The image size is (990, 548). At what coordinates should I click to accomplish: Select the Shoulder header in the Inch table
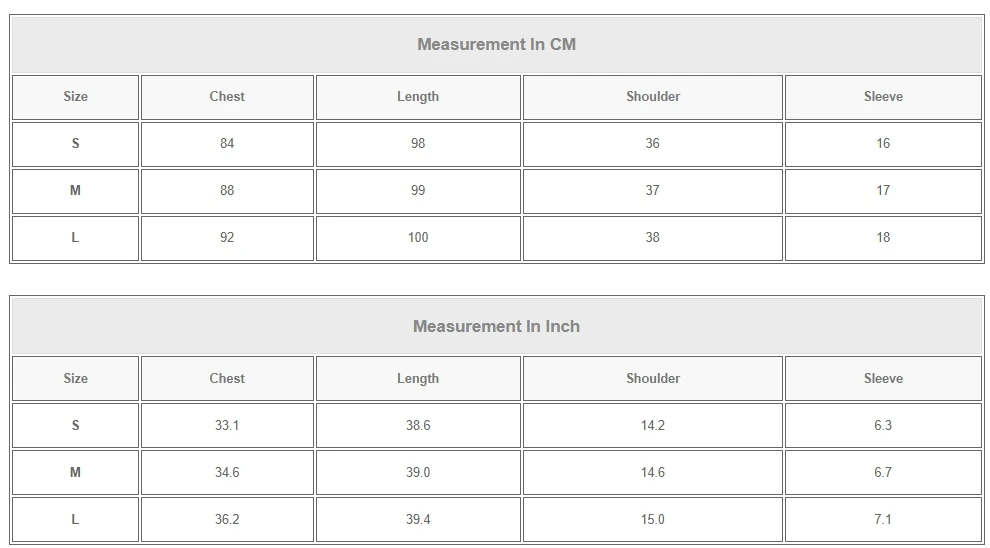pos(653,379)
